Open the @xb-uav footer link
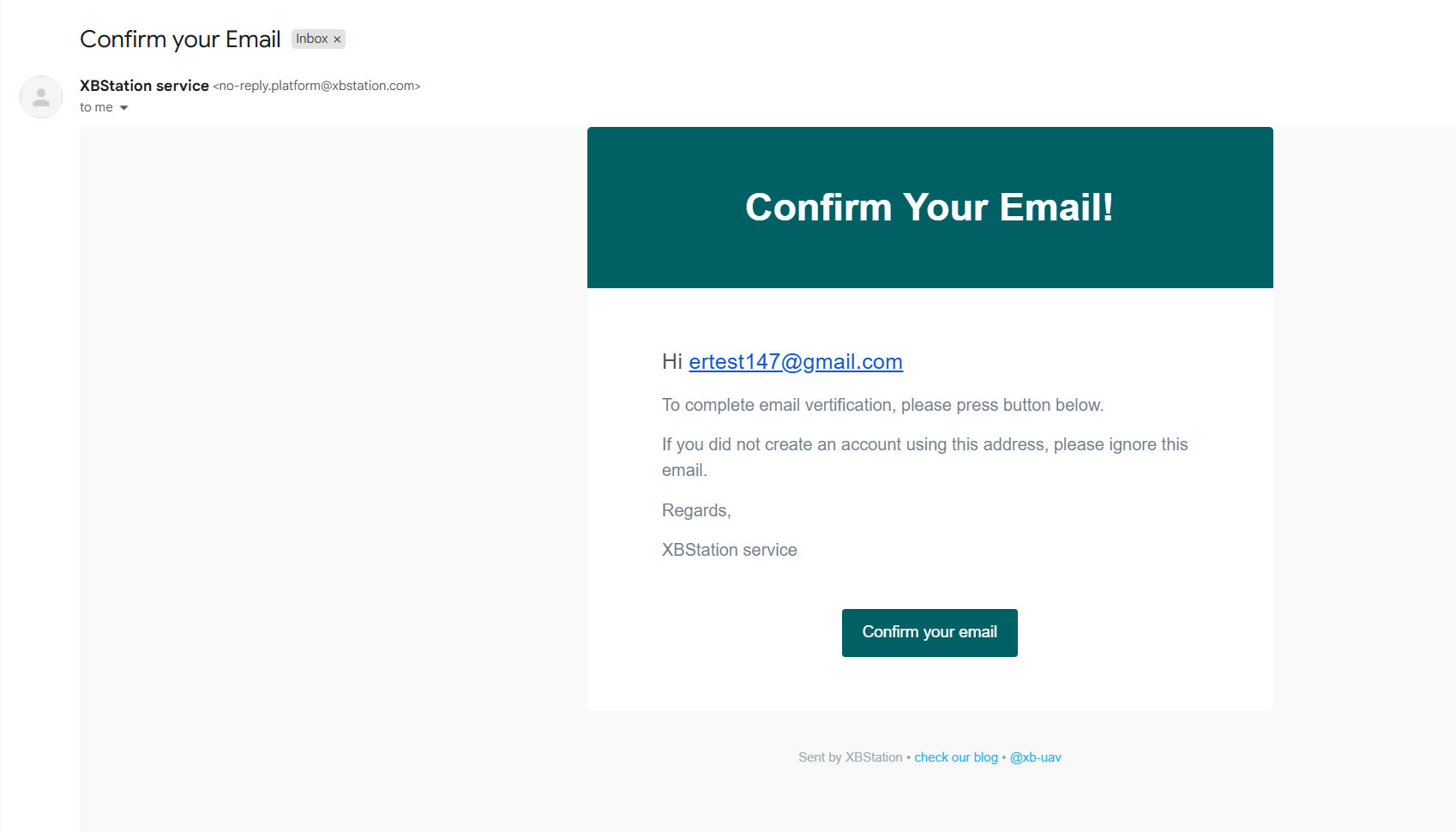1456x832 pixels. click(1035, 757)
